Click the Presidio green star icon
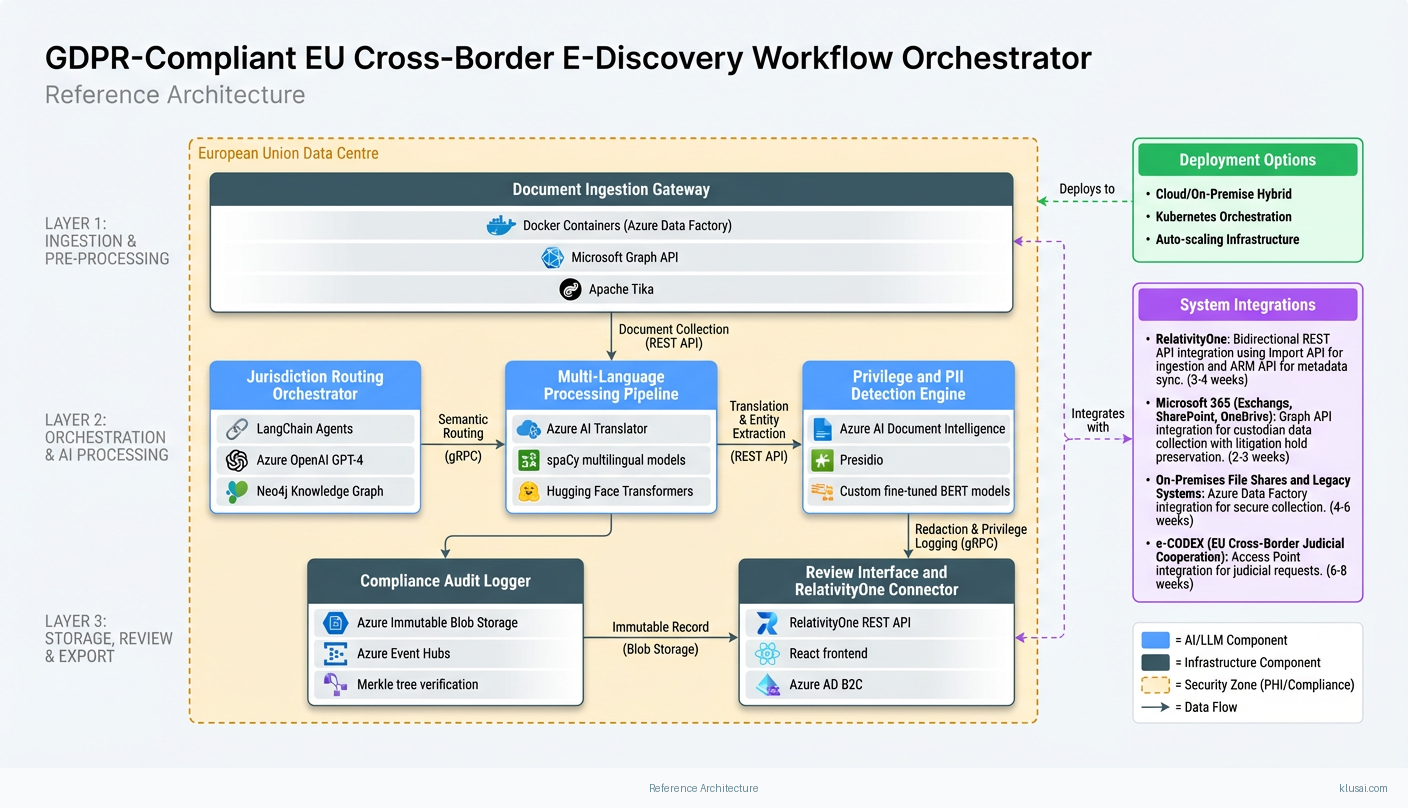Viewport: 1408px width, 808px height. coord(822,460)
